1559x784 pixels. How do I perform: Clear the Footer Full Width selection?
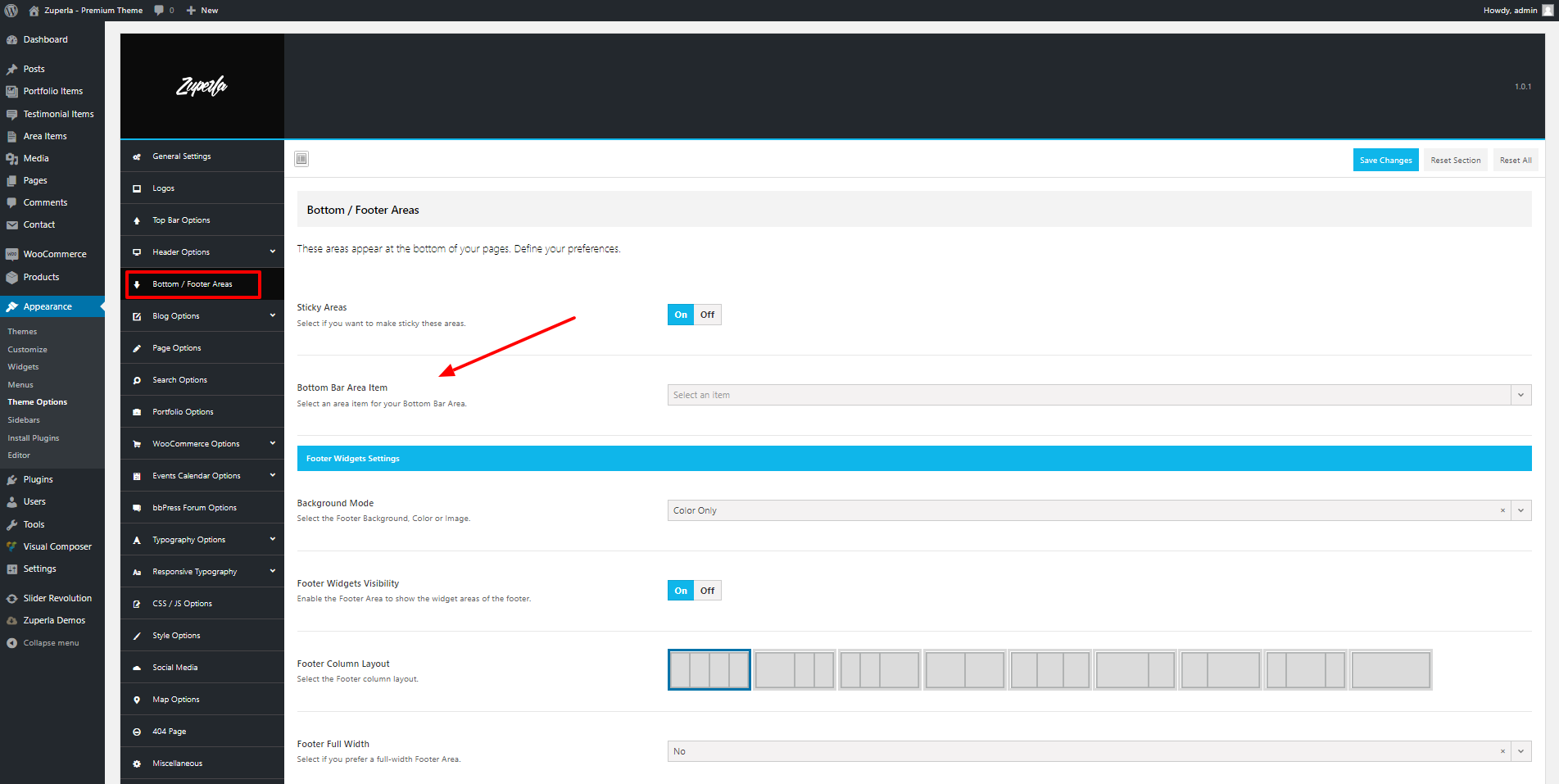pyautogui.click(x=1502, y=751)
